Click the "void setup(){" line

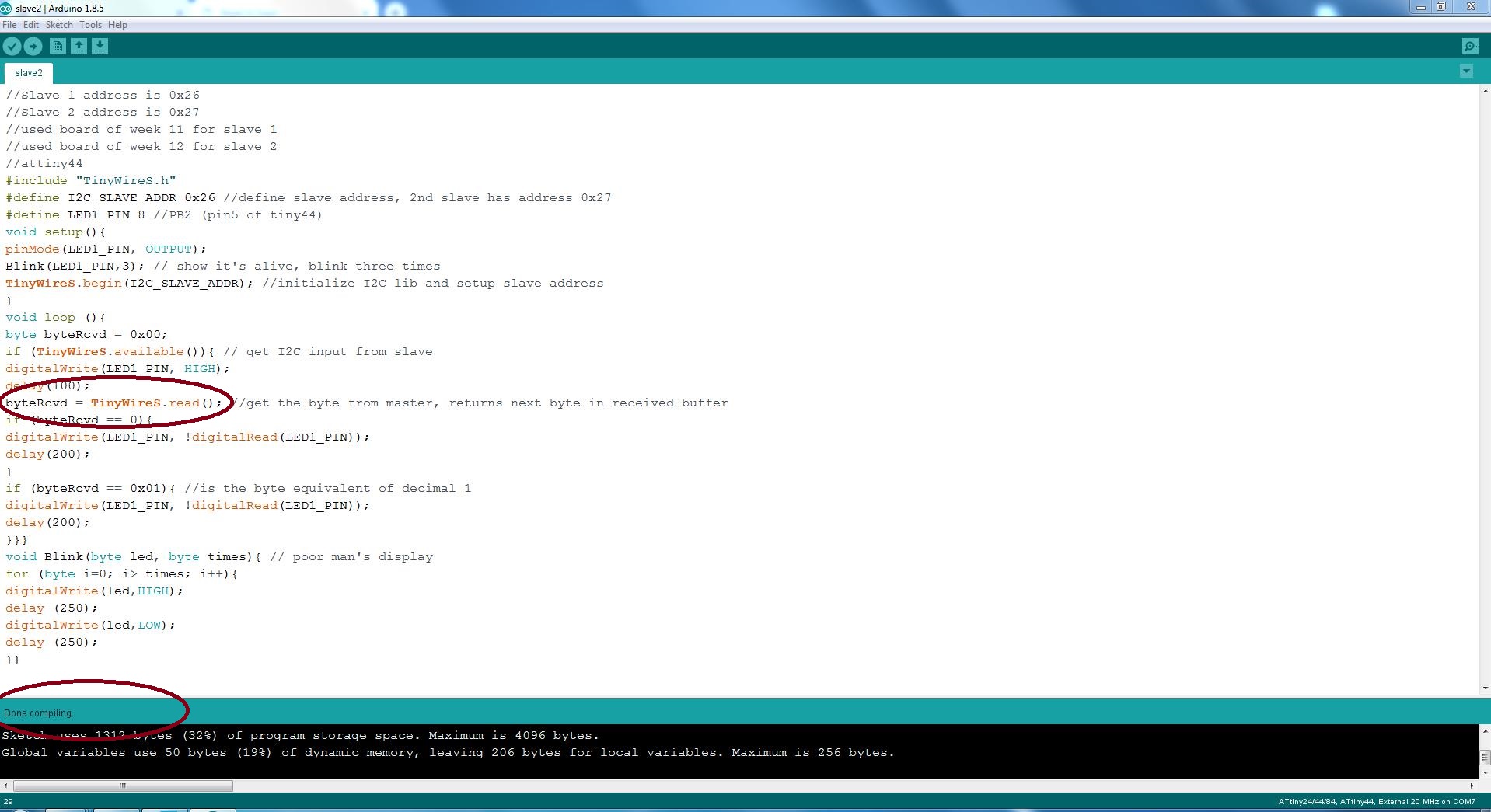point(56,232)
